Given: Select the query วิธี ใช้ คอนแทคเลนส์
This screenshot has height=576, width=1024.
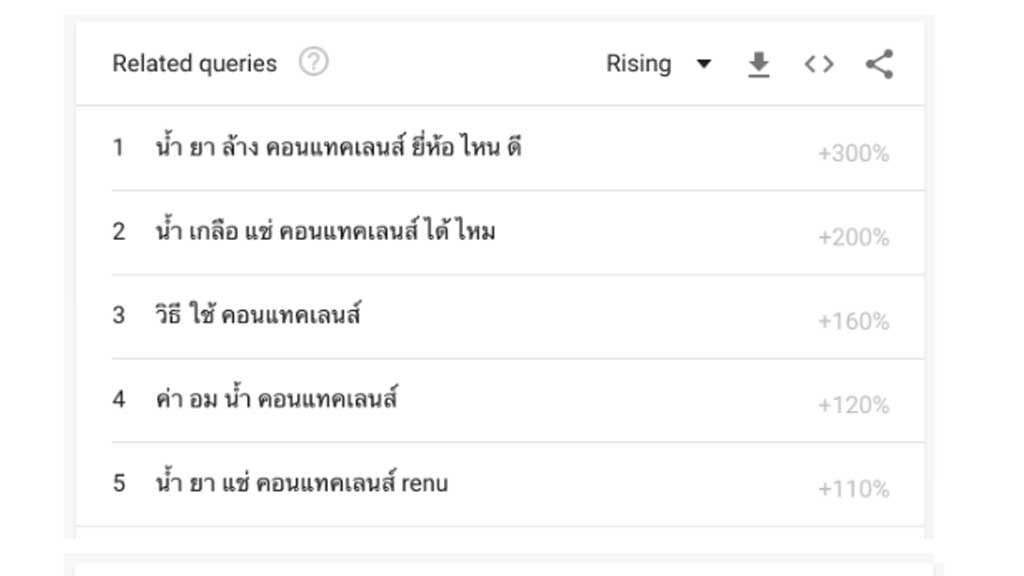Looking at the screenshot, I should (x=258, y=316).
